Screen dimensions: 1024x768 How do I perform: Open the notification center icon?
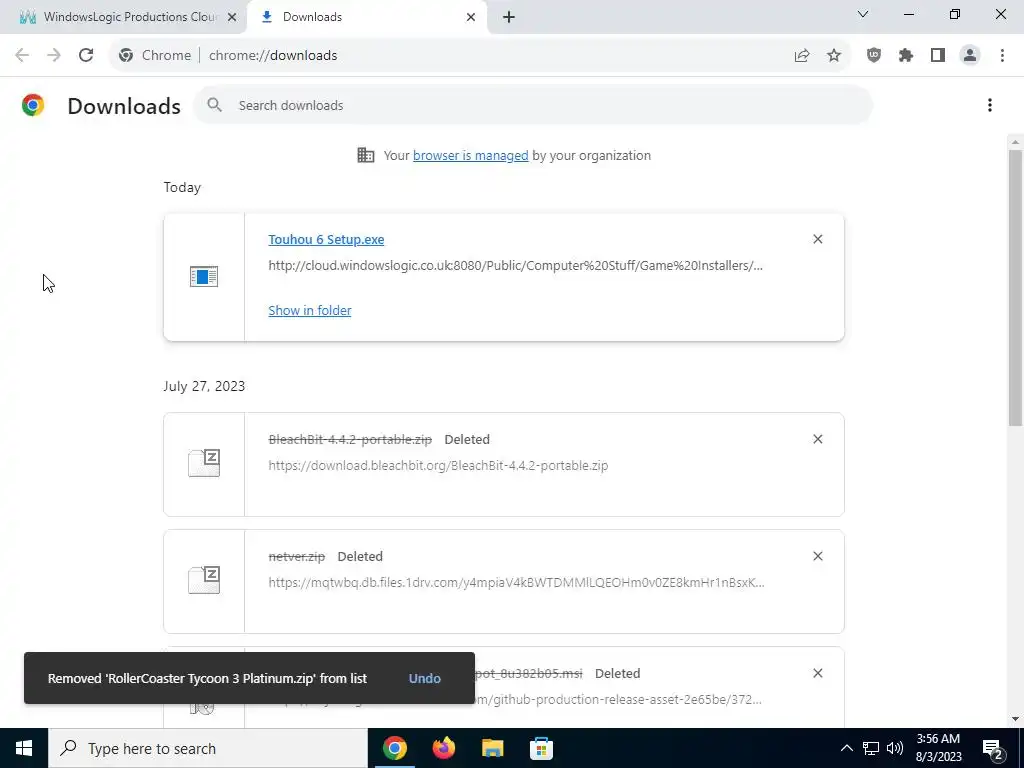993,748
